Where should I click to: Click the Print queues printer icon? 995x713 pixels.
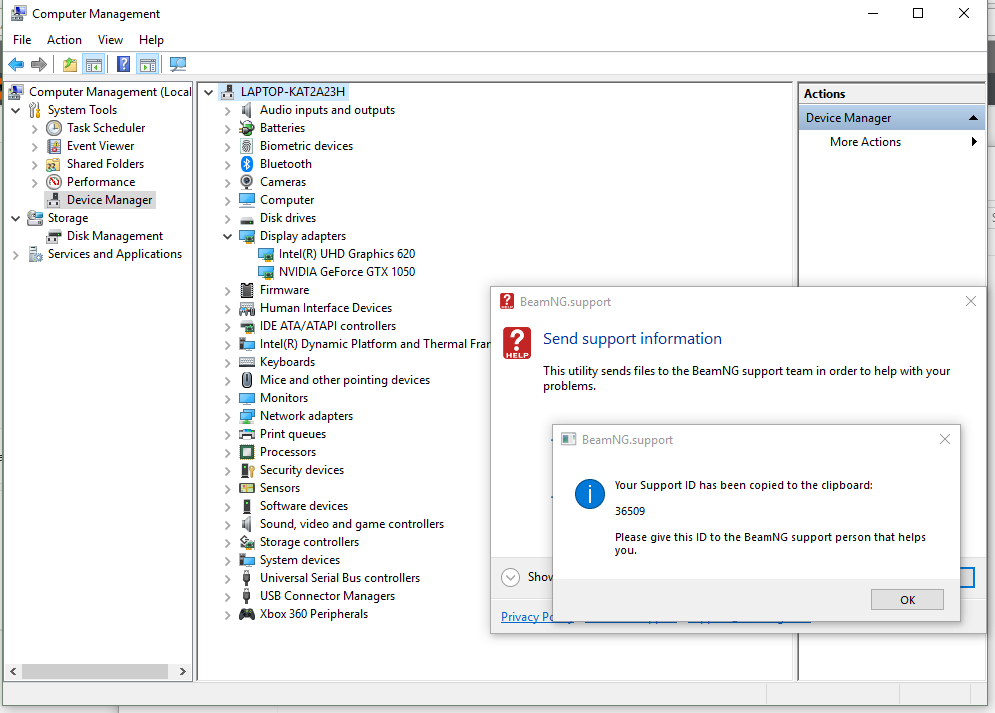point(247,434)
